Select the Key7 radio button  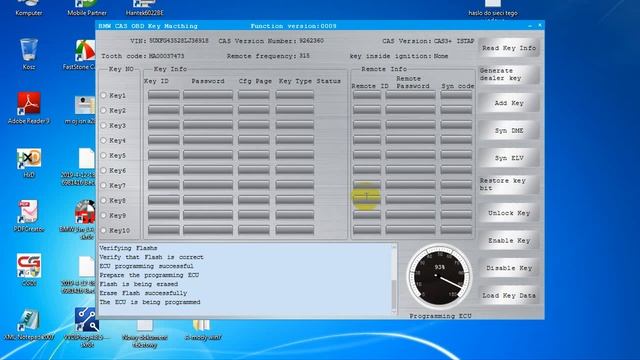click(104, 185)
